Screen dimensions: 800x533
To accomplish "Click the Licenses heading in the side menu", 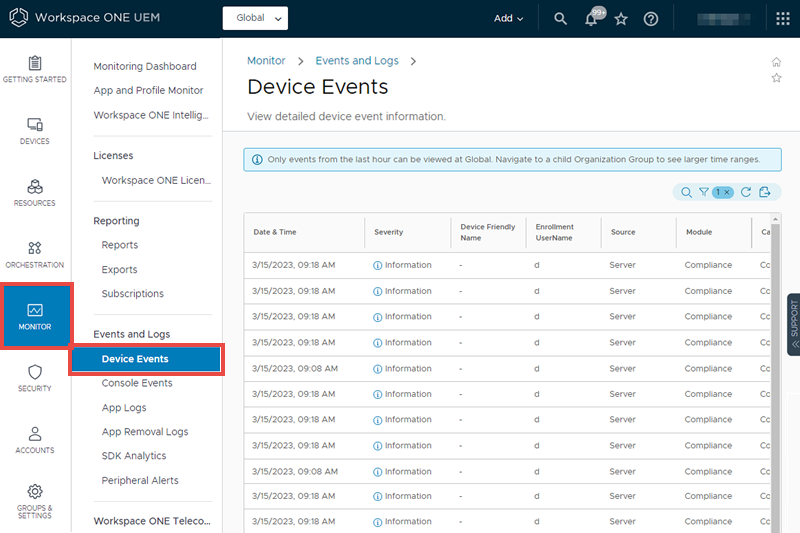I will pyautogui.click(x=113, y=156).
